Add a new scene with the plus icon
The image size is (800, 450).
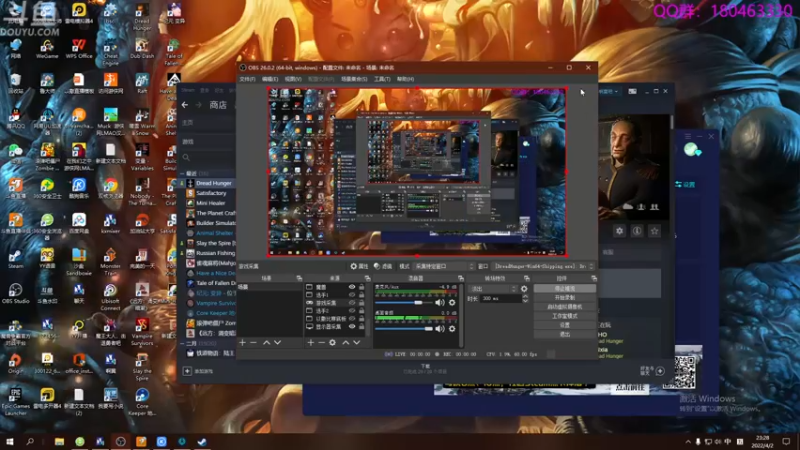[x=242, y=342]
